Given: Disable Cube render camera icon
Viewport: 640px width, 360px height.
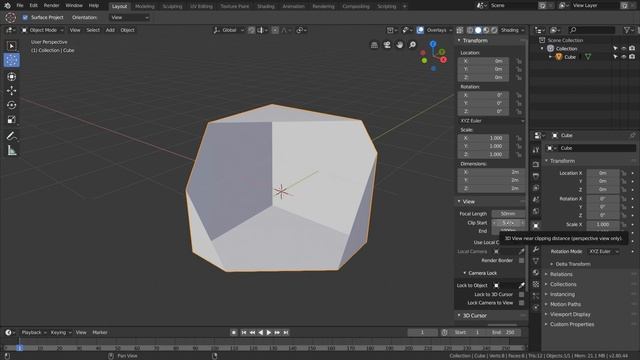Looking at the screenshot, I should click(x=632, y=57).
